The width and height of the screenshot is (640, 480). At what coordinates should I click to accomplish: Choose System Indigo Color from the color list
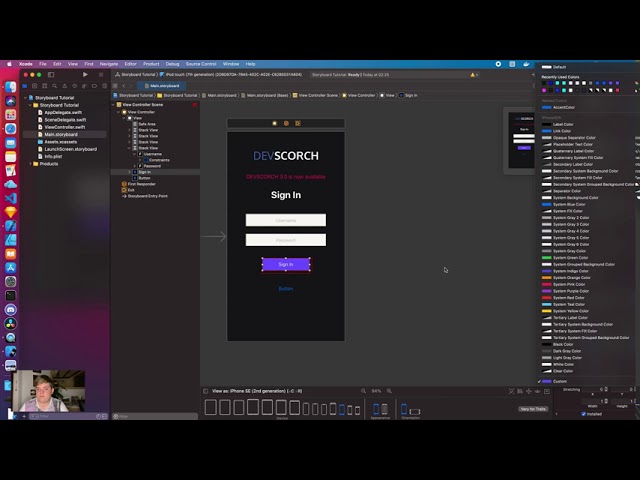tap(571, 271)
